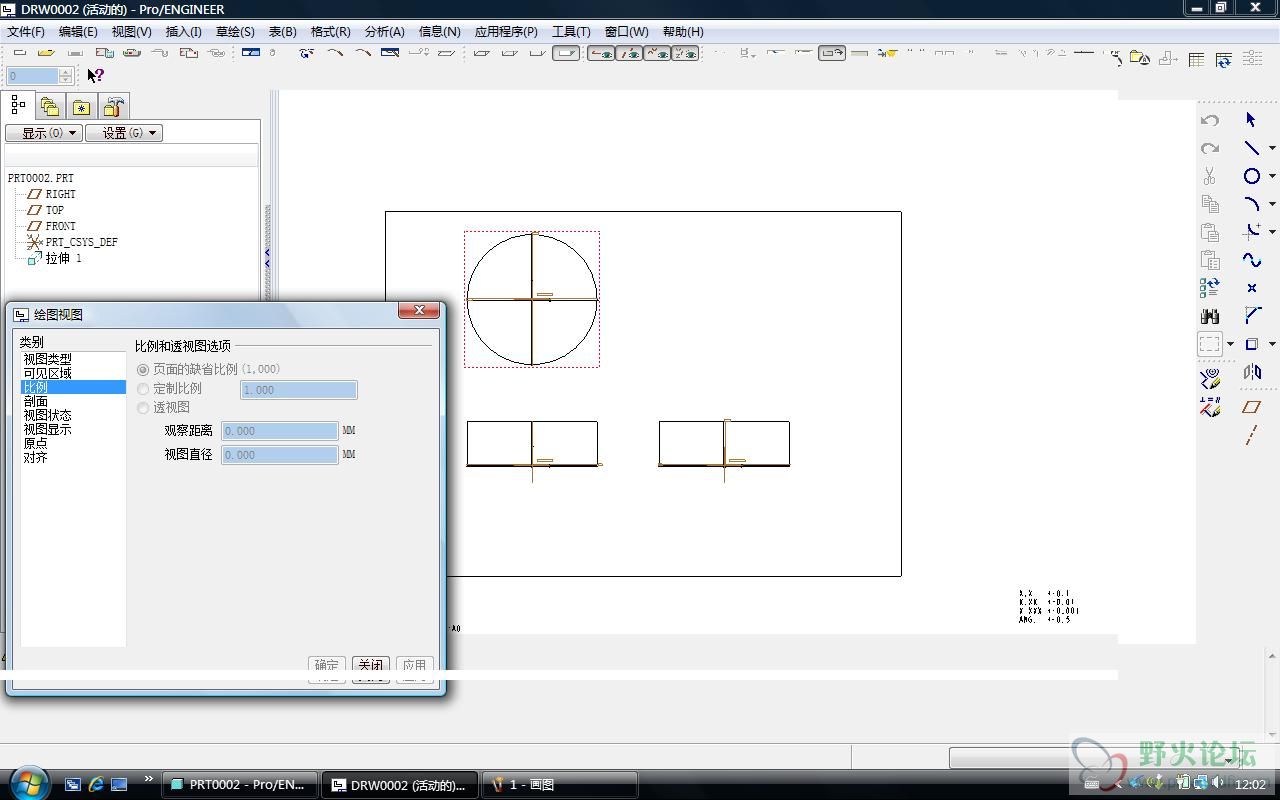The height and width of the screenshot is (800, 1280).
Task: Expand arc tool flyout arrow
Action: (x=1272, y=204)
